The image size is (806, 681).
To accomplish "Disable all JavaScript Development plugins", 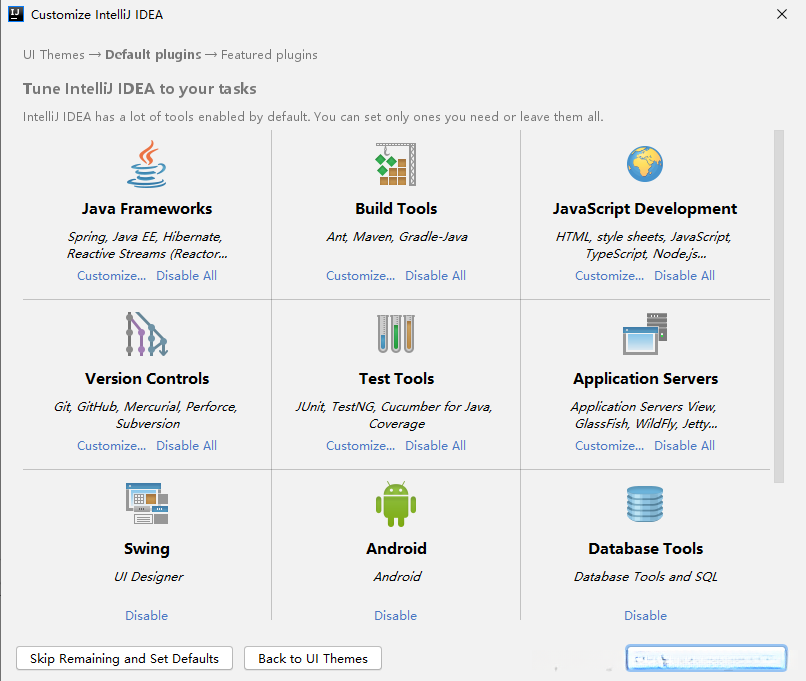I will pyautogui.click(x=684, y=276).
